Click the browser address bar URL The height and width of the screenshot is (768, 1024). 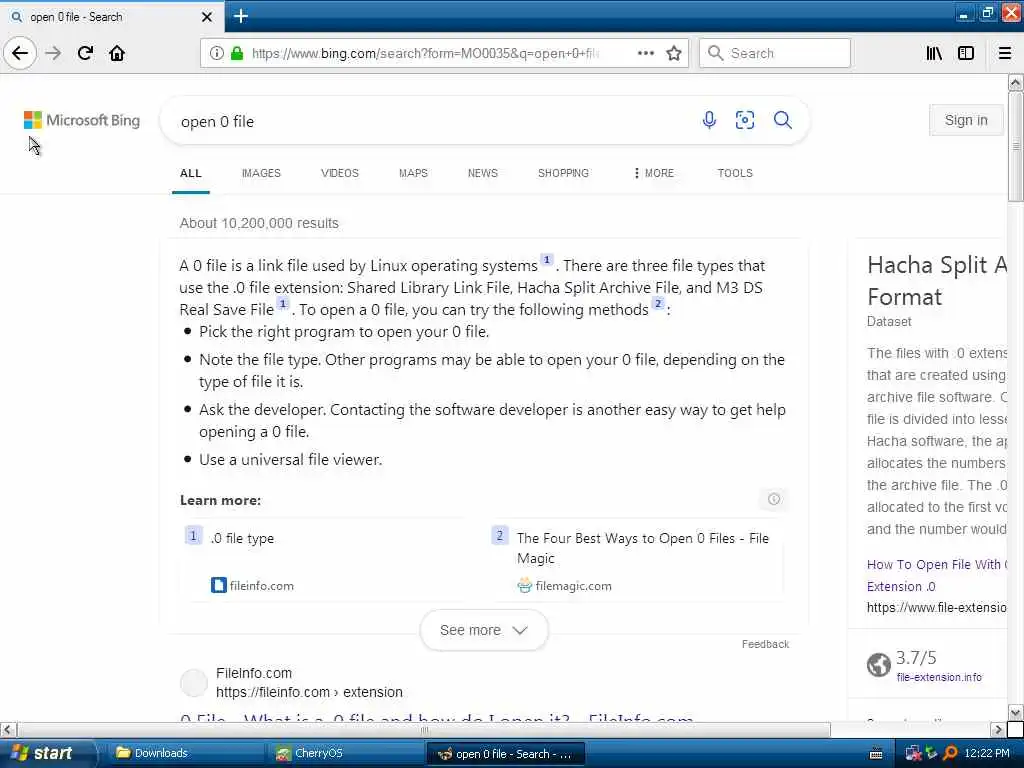tap(424, 54)
